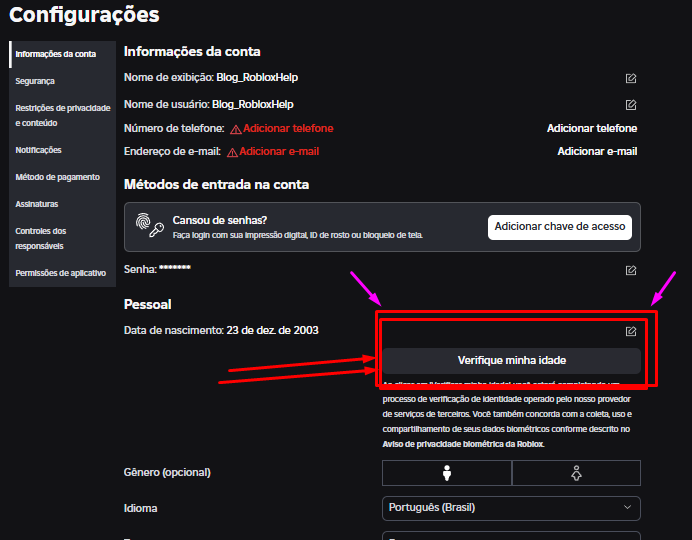Image resolution: width=692 pixels, height=540 pixels.
Task: Select the male gender icon
Action: tap(446, 473)
